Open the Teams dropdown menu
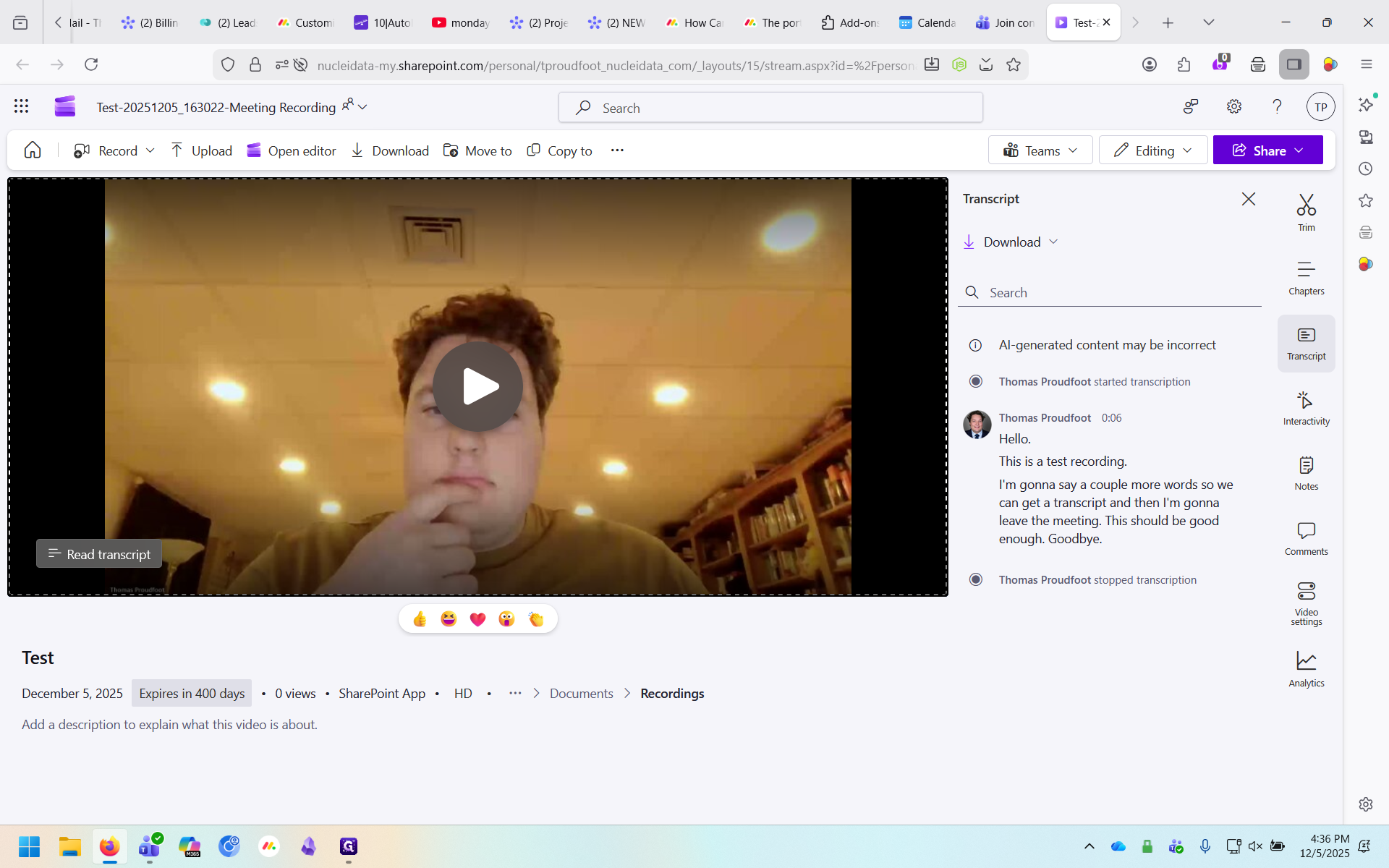Screen dimensions: 1389x868 [1040, 150]
